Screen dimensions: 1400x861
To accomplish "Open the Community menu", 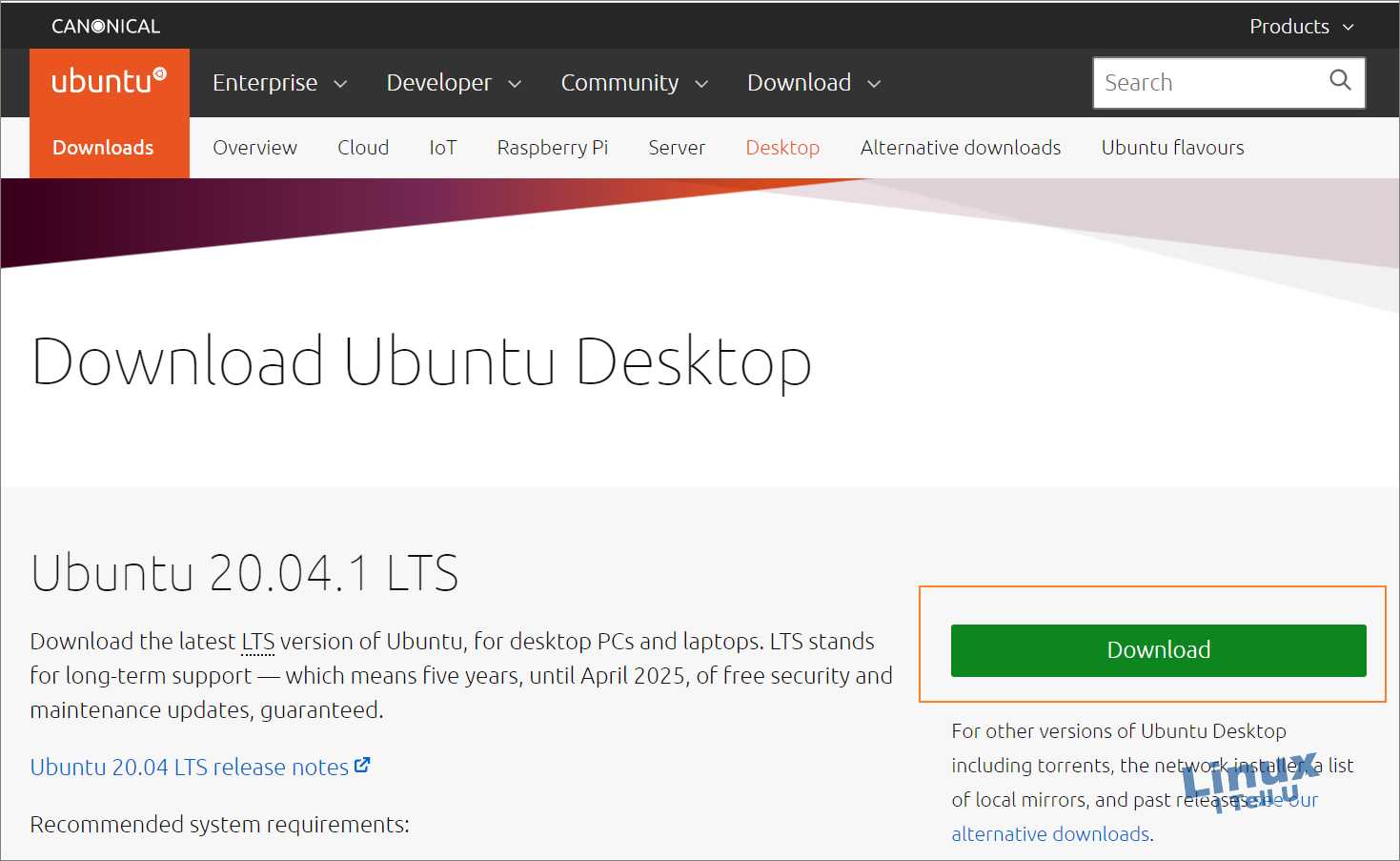I will [x=635, y=83].
